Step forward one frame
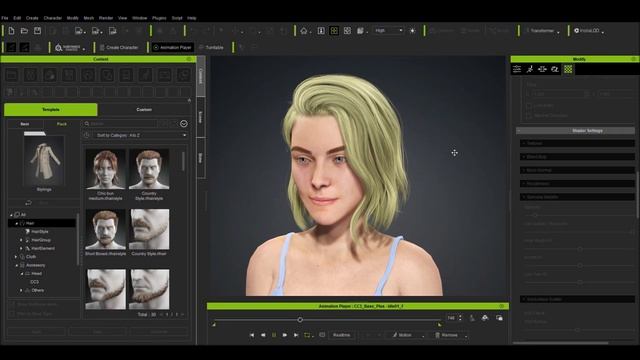The width and height of the screenshot is (640, 360). [285, 335]
